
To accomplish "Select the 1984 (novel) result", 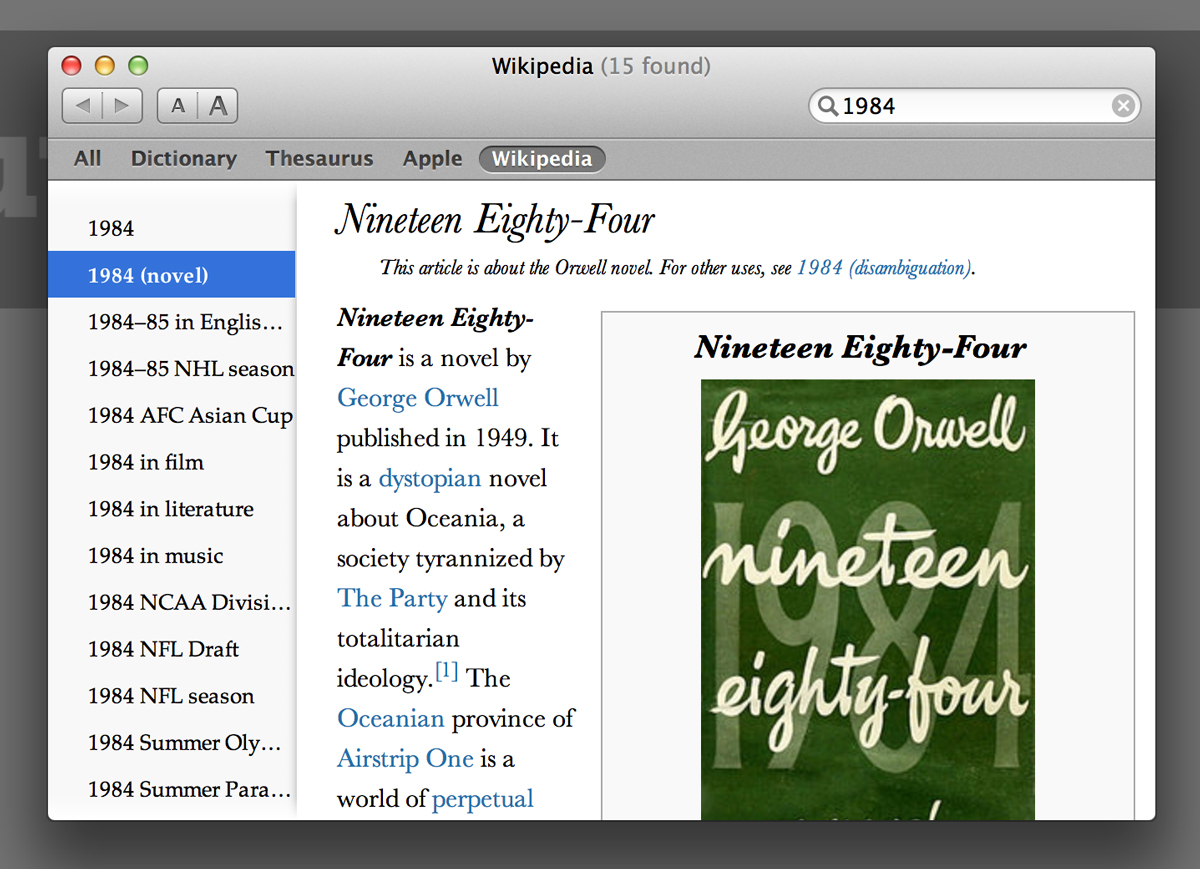I will click(x=172, y=275).
